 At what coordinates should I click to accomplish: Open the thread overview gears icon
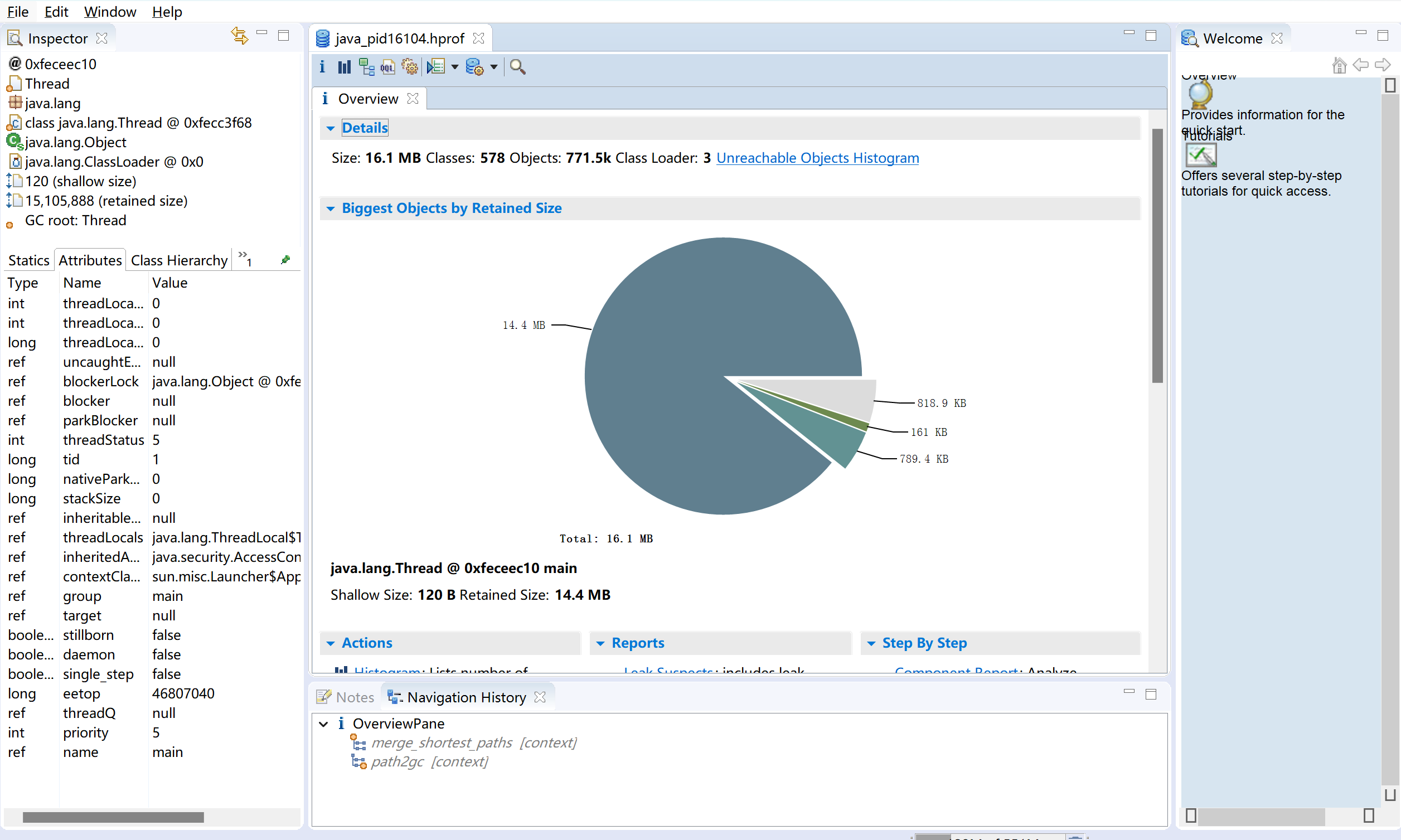(410, 67)
